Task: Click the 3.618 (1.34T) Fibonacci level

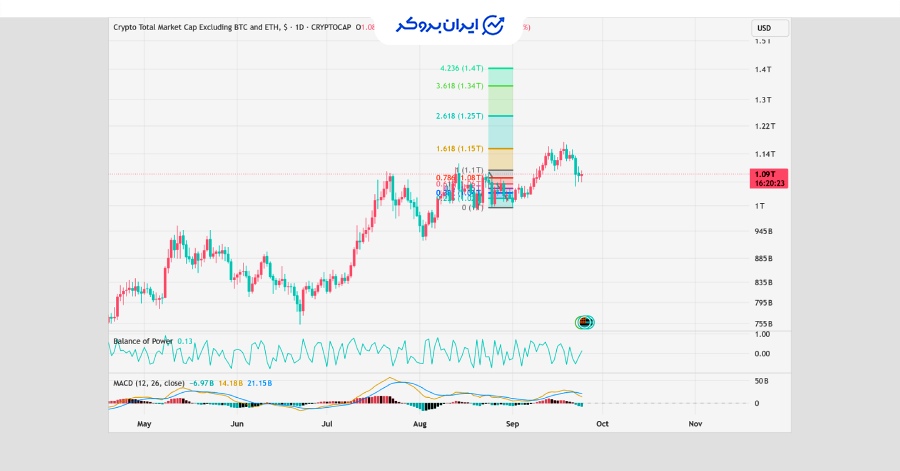Action: pos(460,86)
